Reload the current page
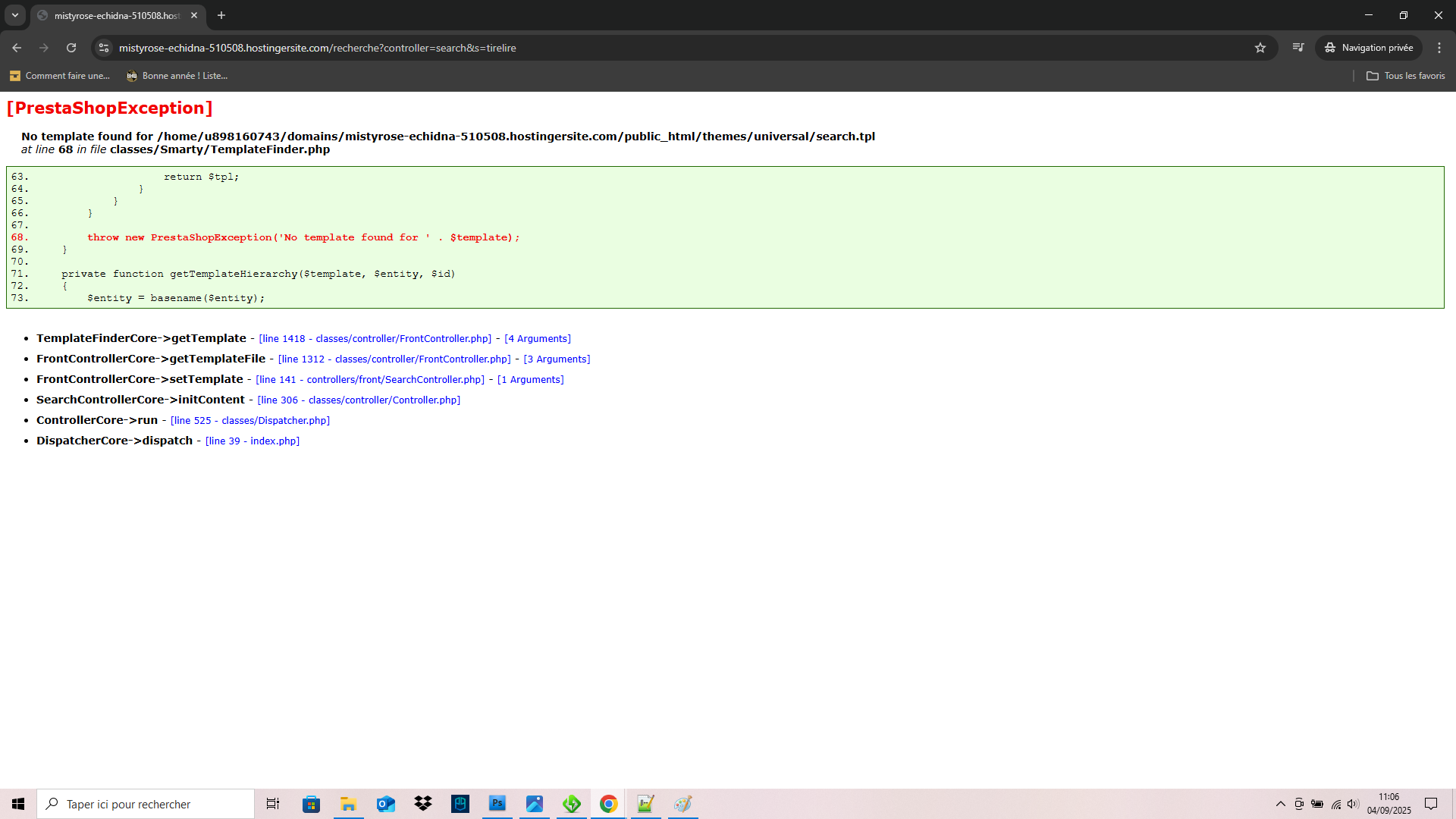 click(71, 48)
